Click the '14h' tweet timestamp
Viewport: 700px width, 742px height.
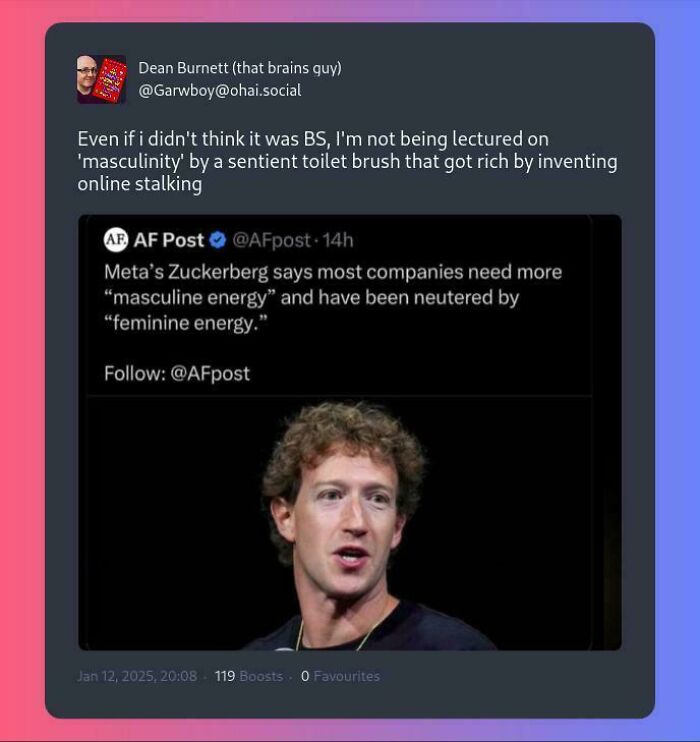click(338, 240)
